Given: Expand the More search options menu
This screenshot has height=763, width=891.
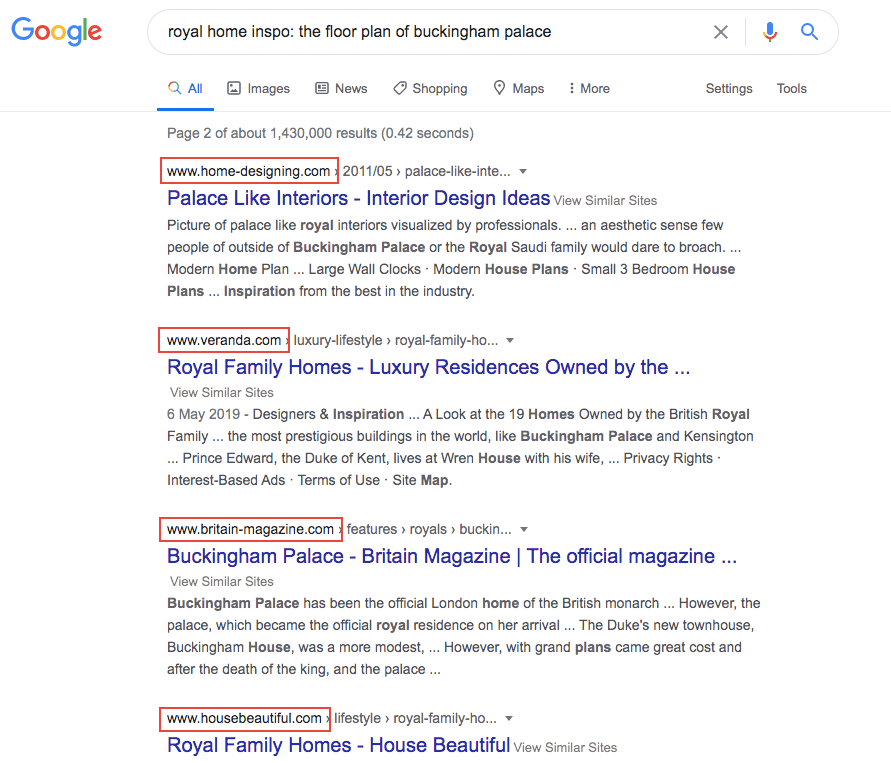Looking at the screenshot, I should (589, 89).
